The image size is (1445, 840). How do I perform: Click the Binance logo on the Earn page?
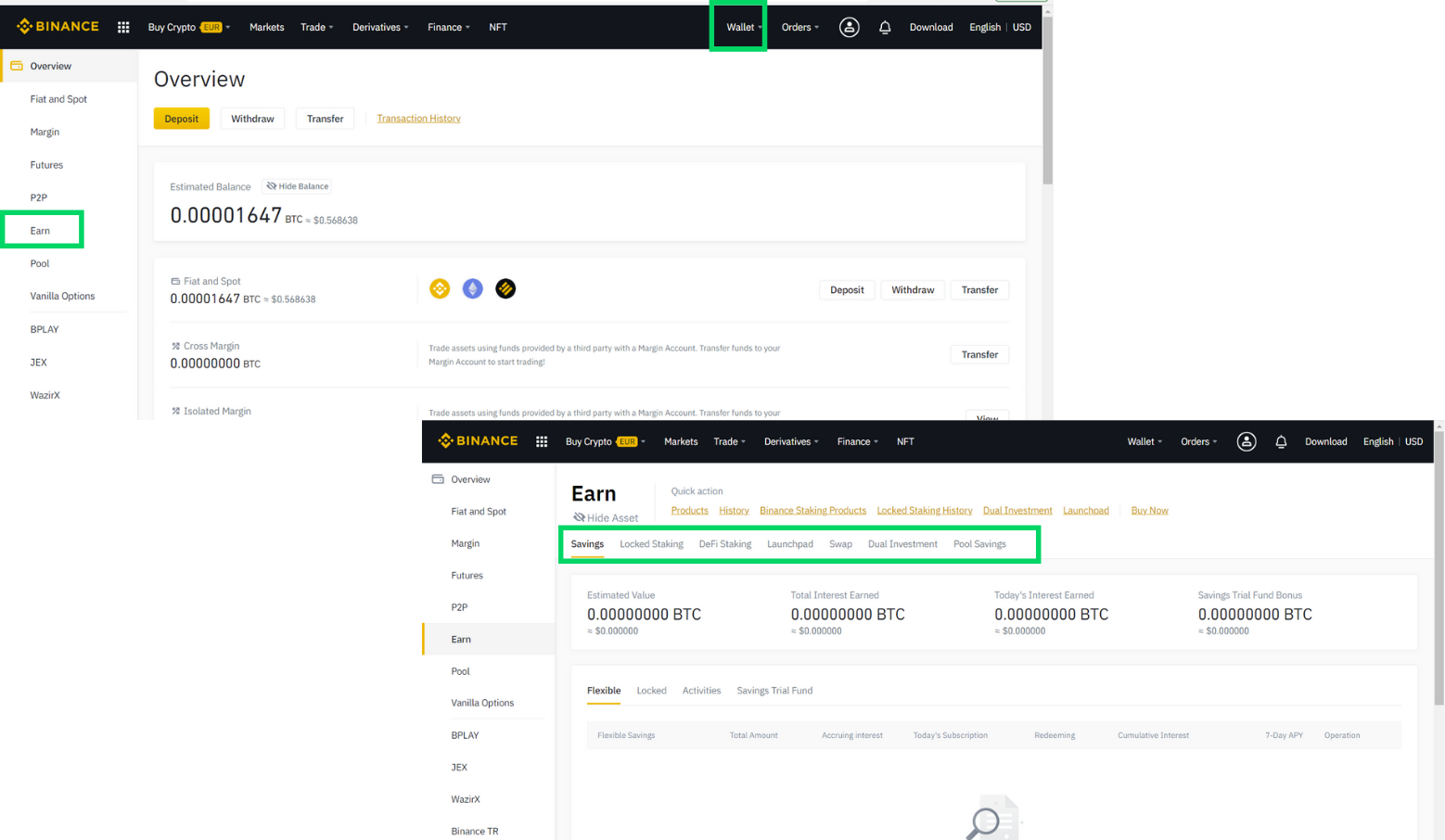[x=478, y=441]
